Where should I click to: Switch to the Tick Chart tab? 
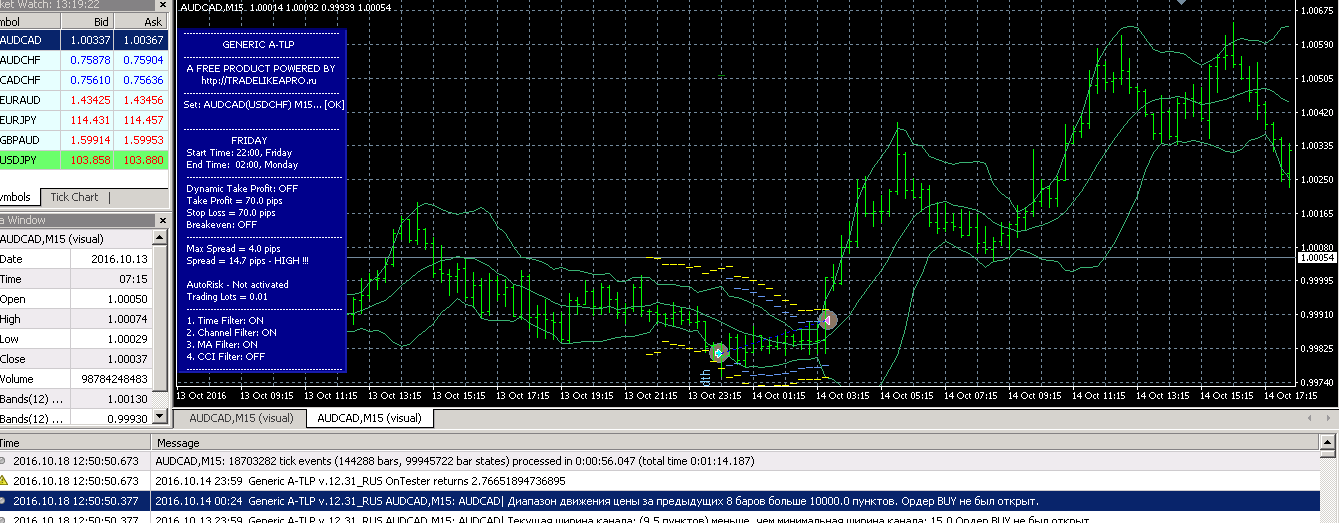74,197
